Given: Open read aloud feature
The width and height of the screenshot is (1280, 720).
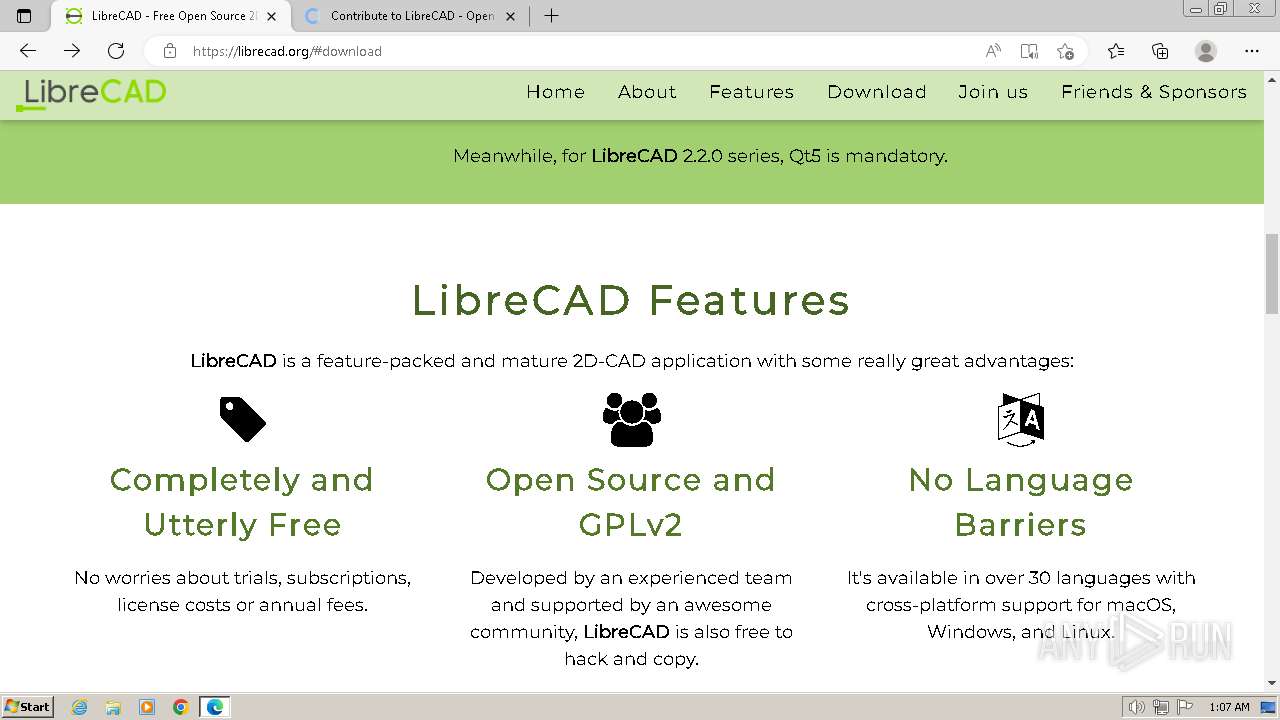Looking at the screenshot, I should [x=993, y=51].
